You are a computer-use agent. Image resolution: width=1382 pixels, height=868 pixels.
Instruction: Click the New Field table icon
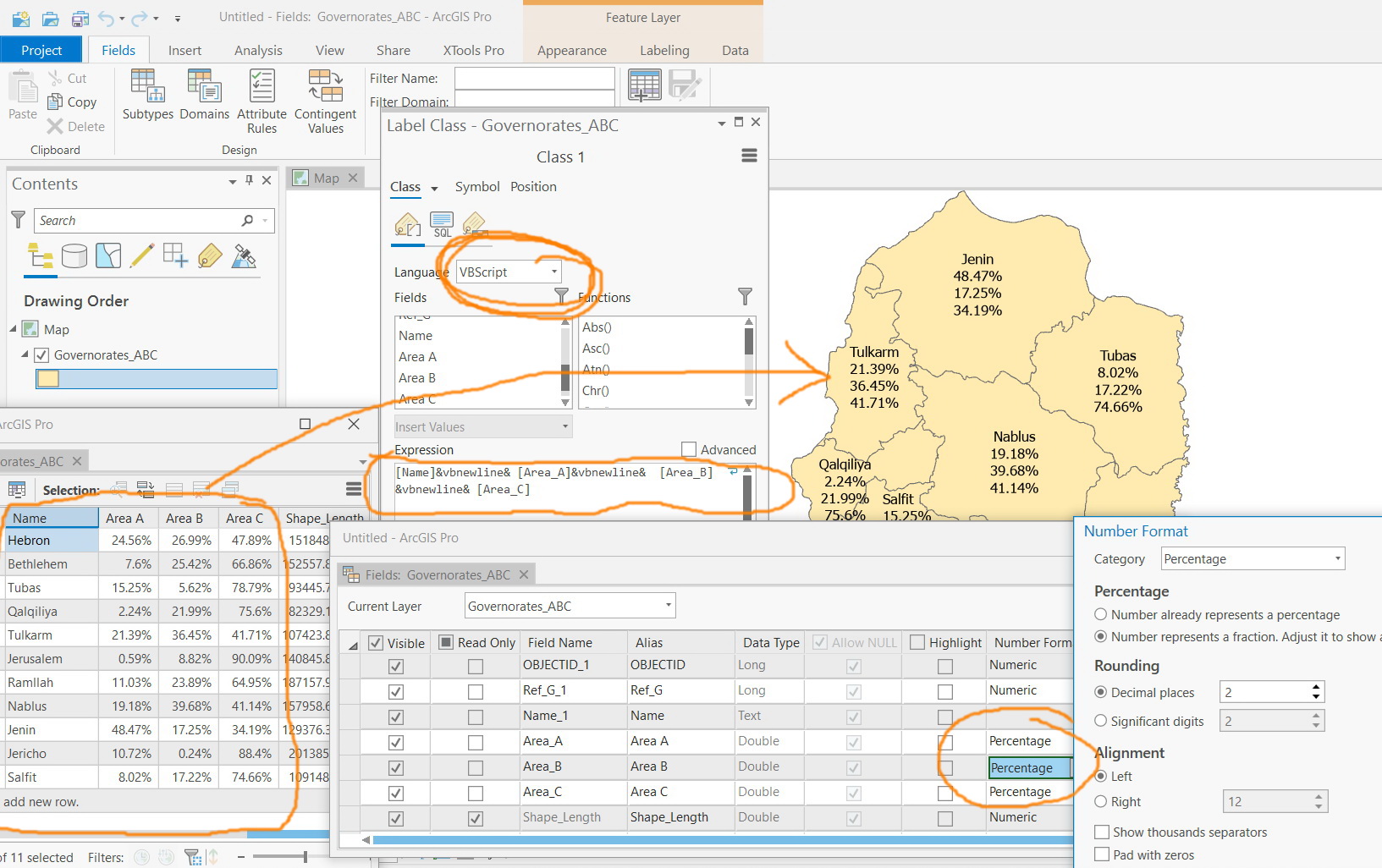point(644,85)
